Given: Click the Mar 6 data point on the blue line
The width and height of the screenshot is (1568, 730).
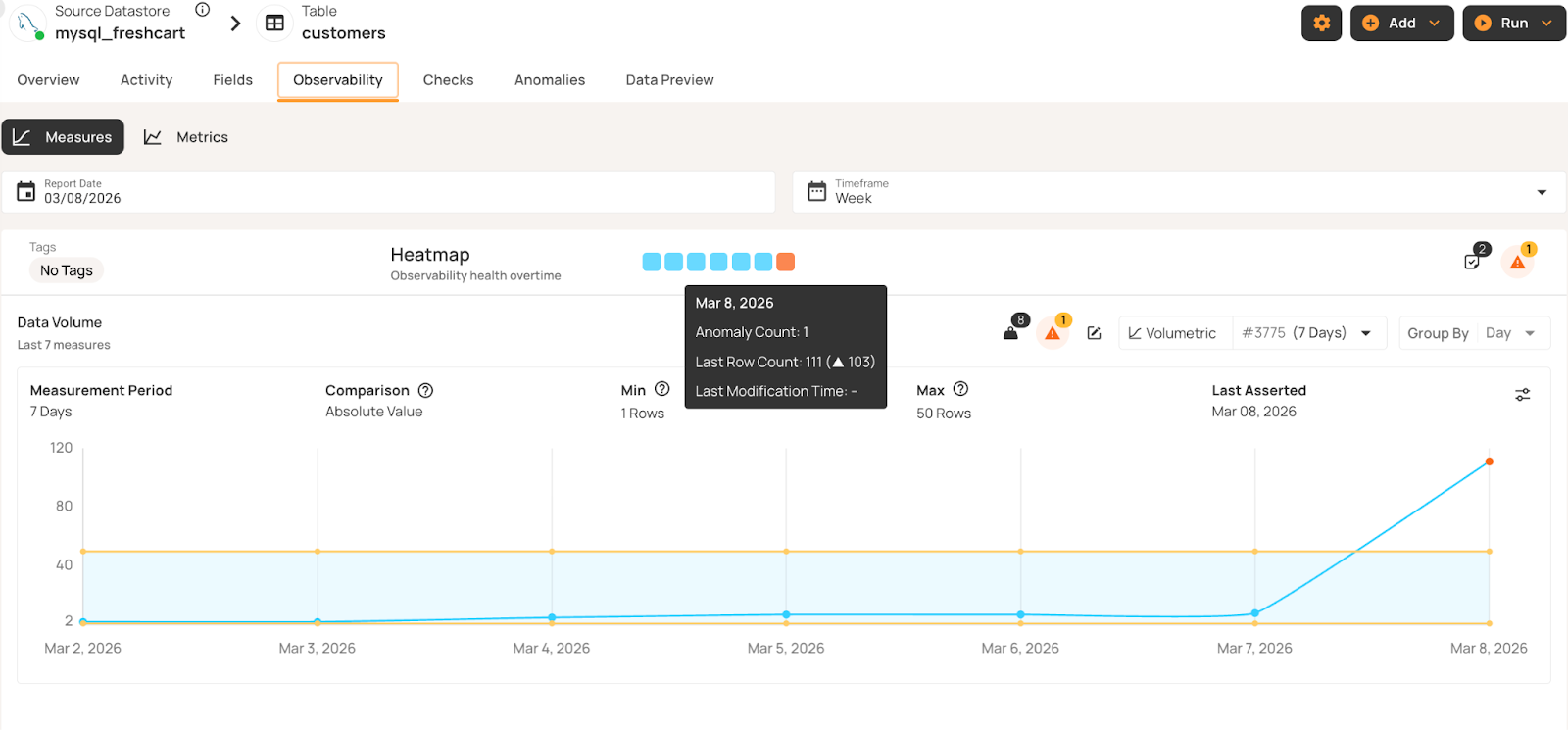Looking at the screenshot, I should pos(1021,614).
